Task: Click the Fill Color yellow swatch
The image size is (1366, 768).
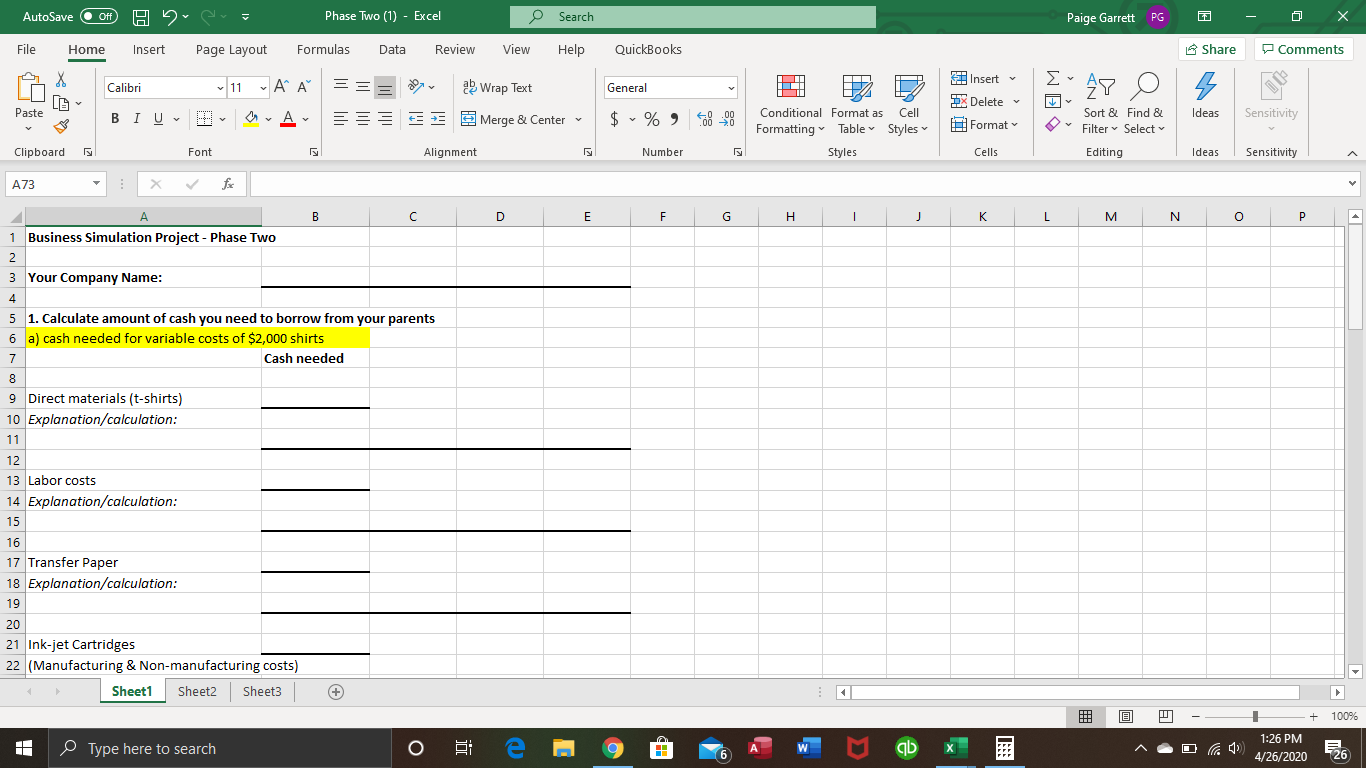Action: click(x=253, y=120)
